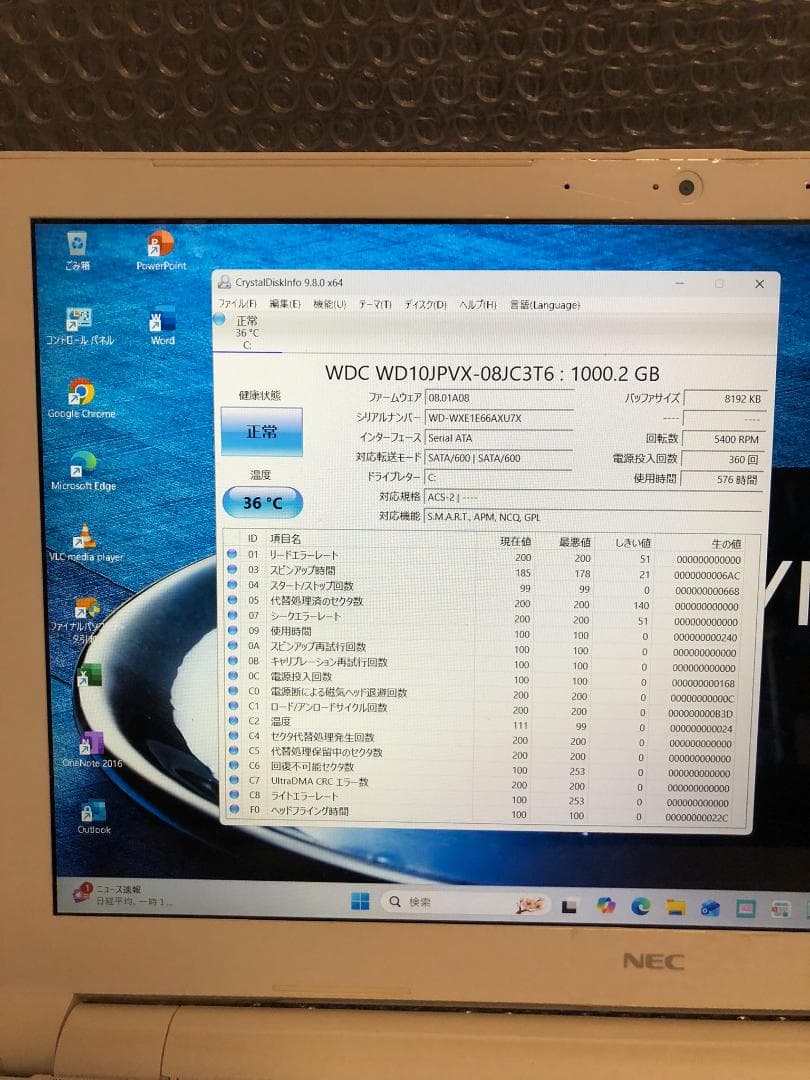The image size is (810, 1080).
Task: Open the ファイル(F) menu
Action: (237, 304)
